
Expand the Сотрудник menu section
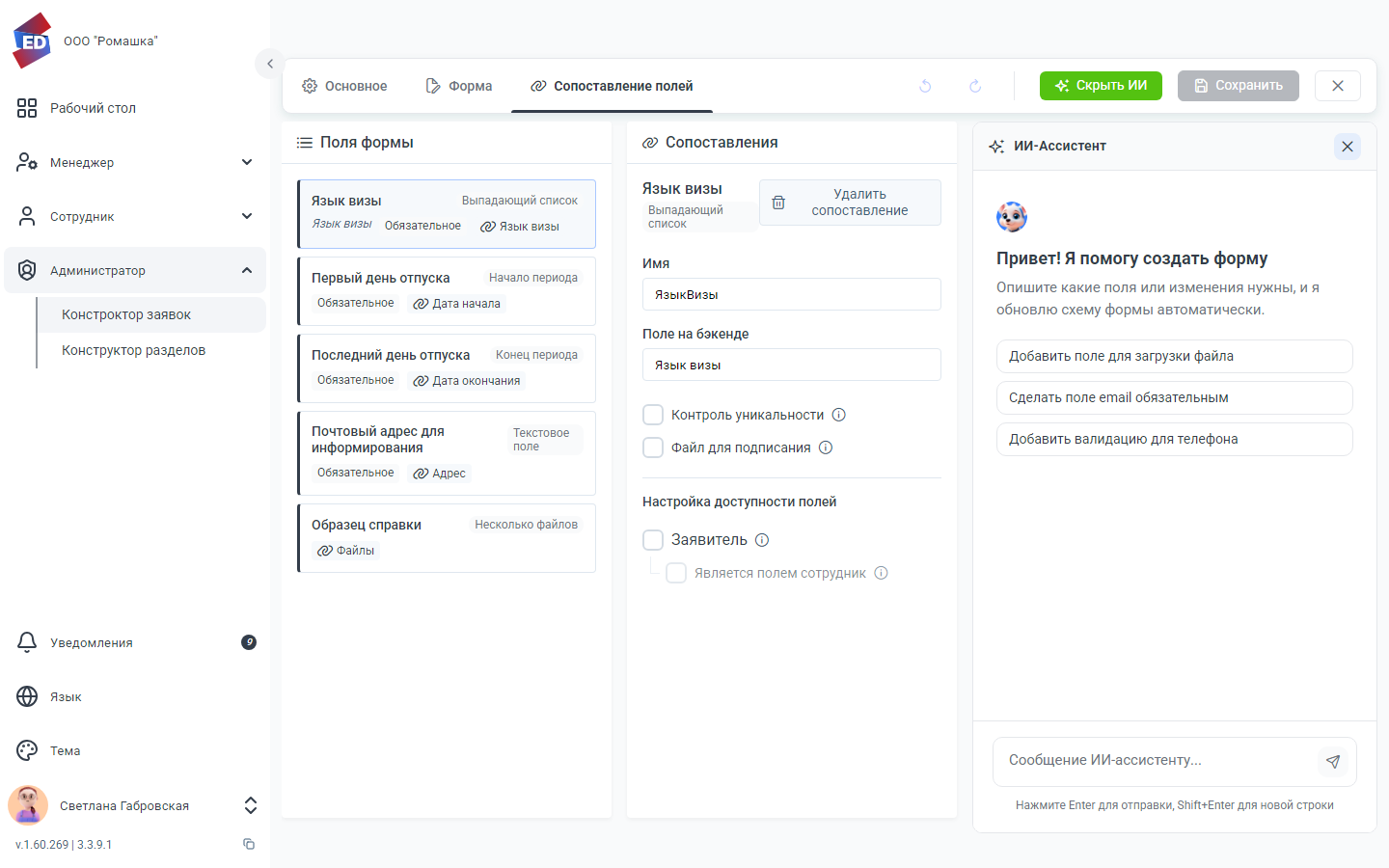pyautogui.click(x=135, y=216)
